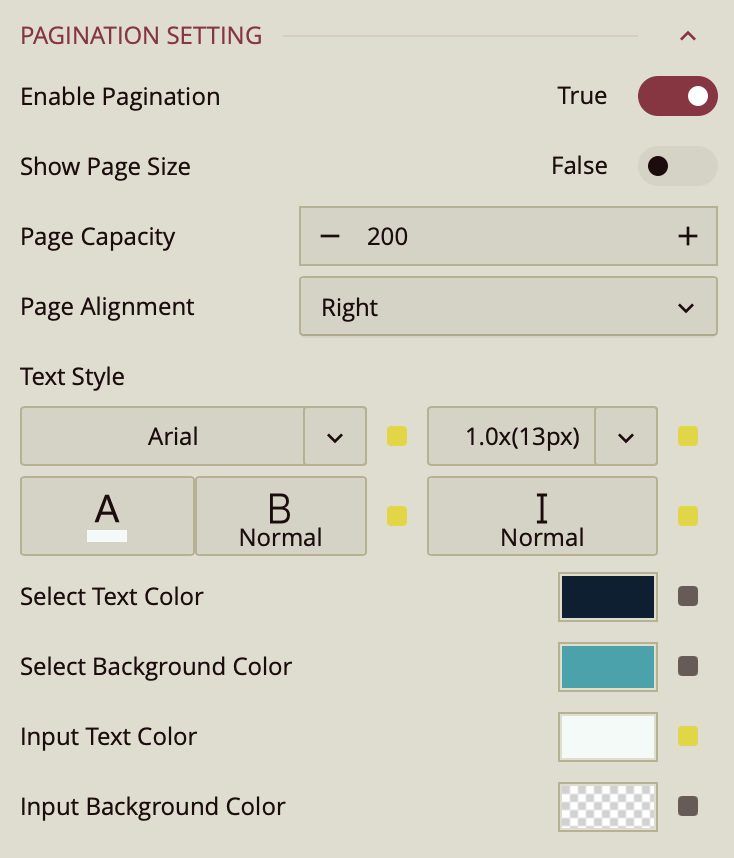The height and width of the screenshot is (858, 734).
Task: Turn on Show Page Size toggle
Action: pyautogui.click(x=677, y=166)
